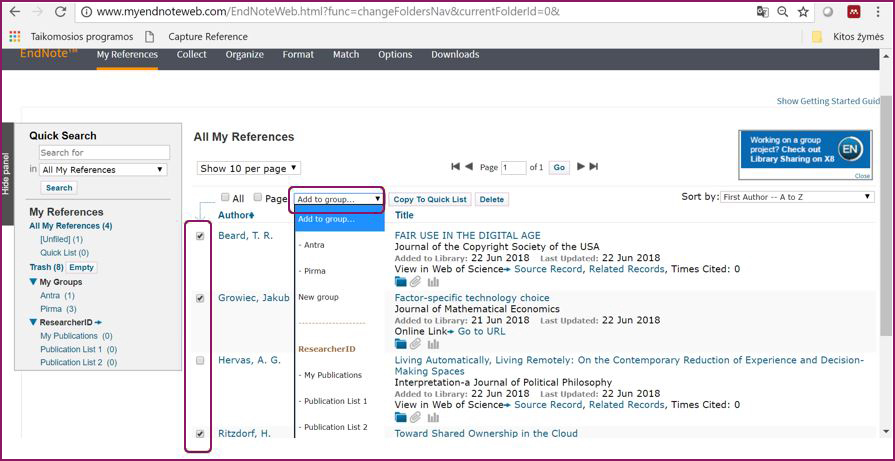The image size is (895, 461).
Task: Click the translate page icon in address bar
Action: (x=763, y=12)
